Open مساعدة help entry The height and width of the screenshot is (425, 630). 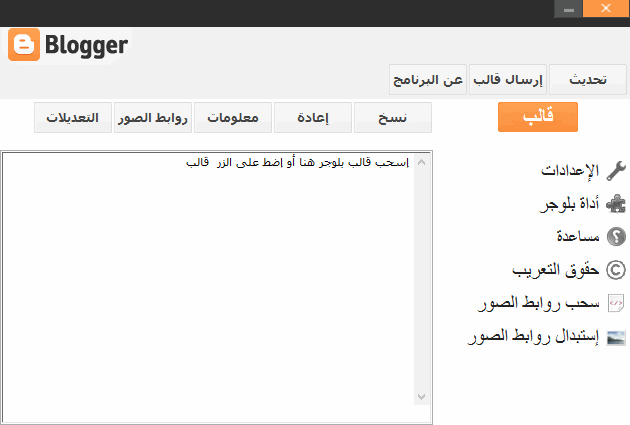(578, 237)
